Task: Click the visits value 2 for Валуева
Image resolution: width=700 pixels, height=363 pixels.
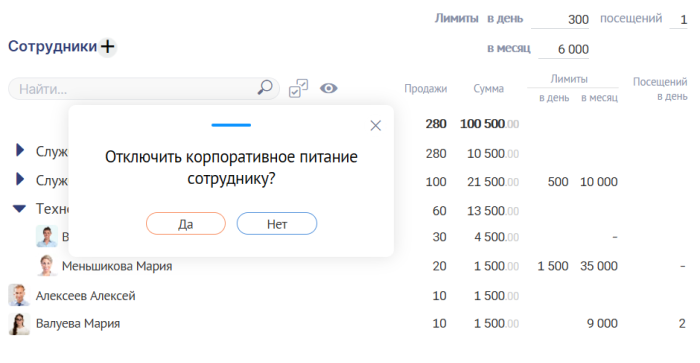Action: (x=682, y=323)
